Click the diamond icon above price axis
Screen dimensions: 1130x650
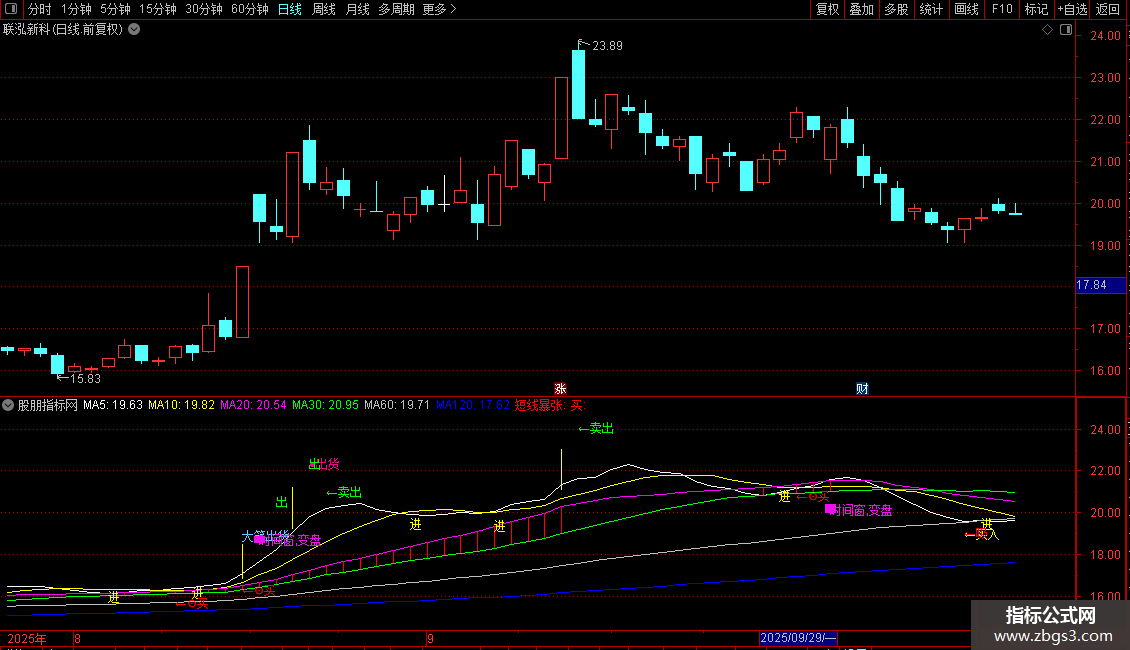1047,30
